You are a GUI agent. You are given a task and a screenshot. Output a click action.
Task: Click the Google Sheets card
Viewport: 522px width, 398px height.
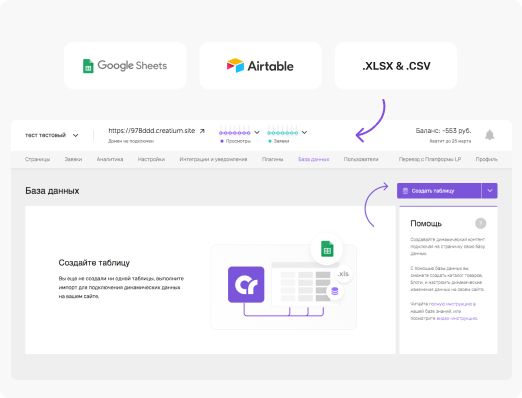click(125, 66)
